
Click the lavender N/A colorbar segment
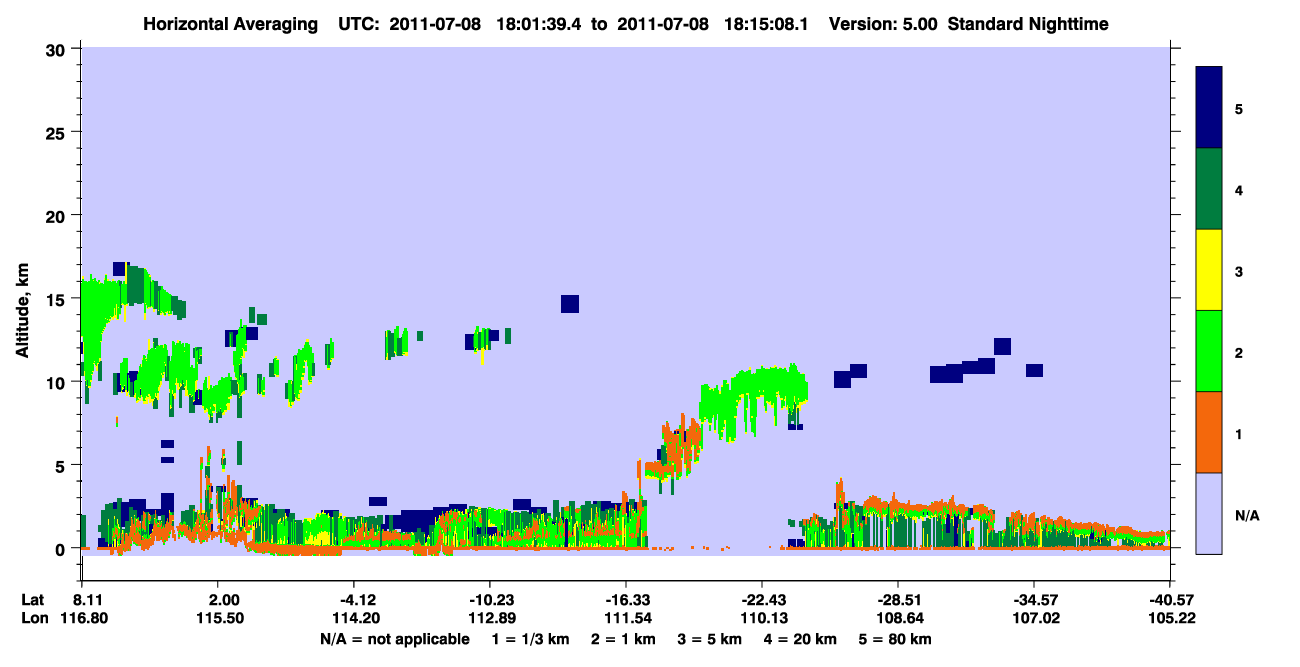pyautogui.click(x=1209, y=512)
